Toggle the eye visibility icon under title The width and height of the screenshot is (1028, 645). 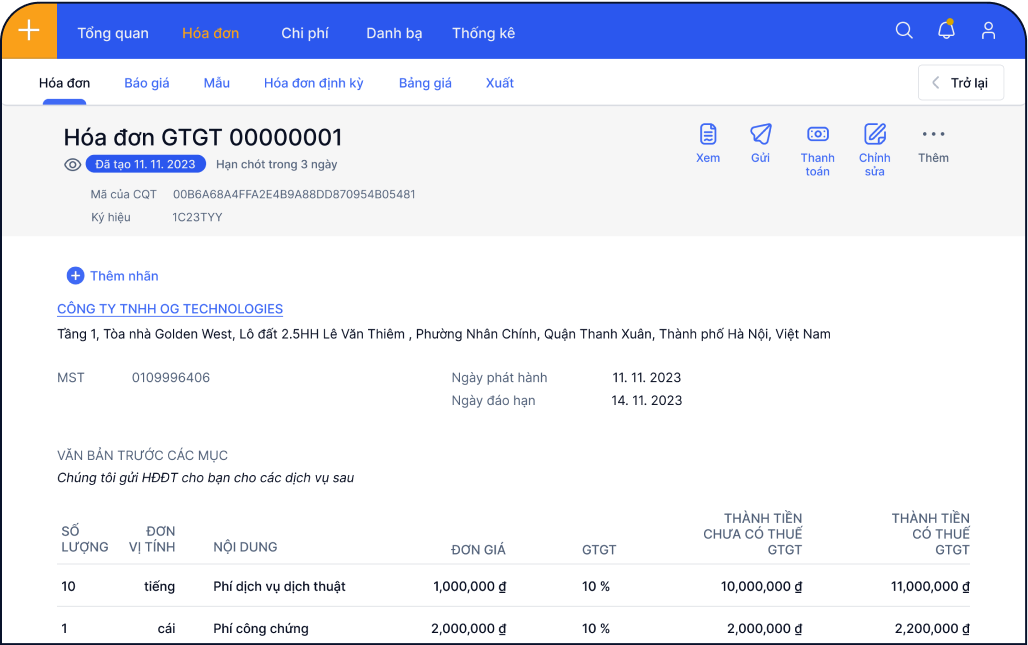click(x=72, y=165)
